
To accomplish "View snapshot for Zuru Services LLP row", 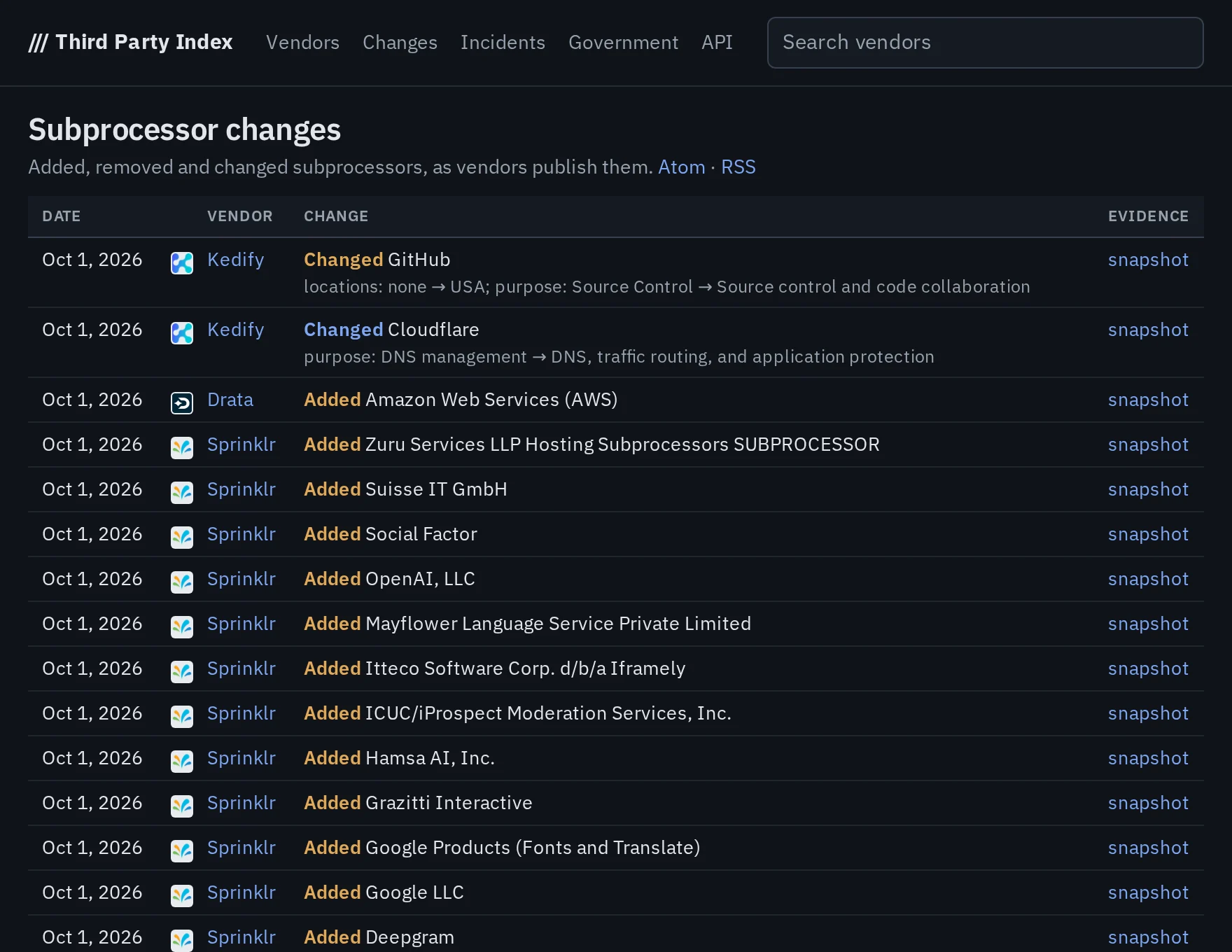I will pos(1148,444).
